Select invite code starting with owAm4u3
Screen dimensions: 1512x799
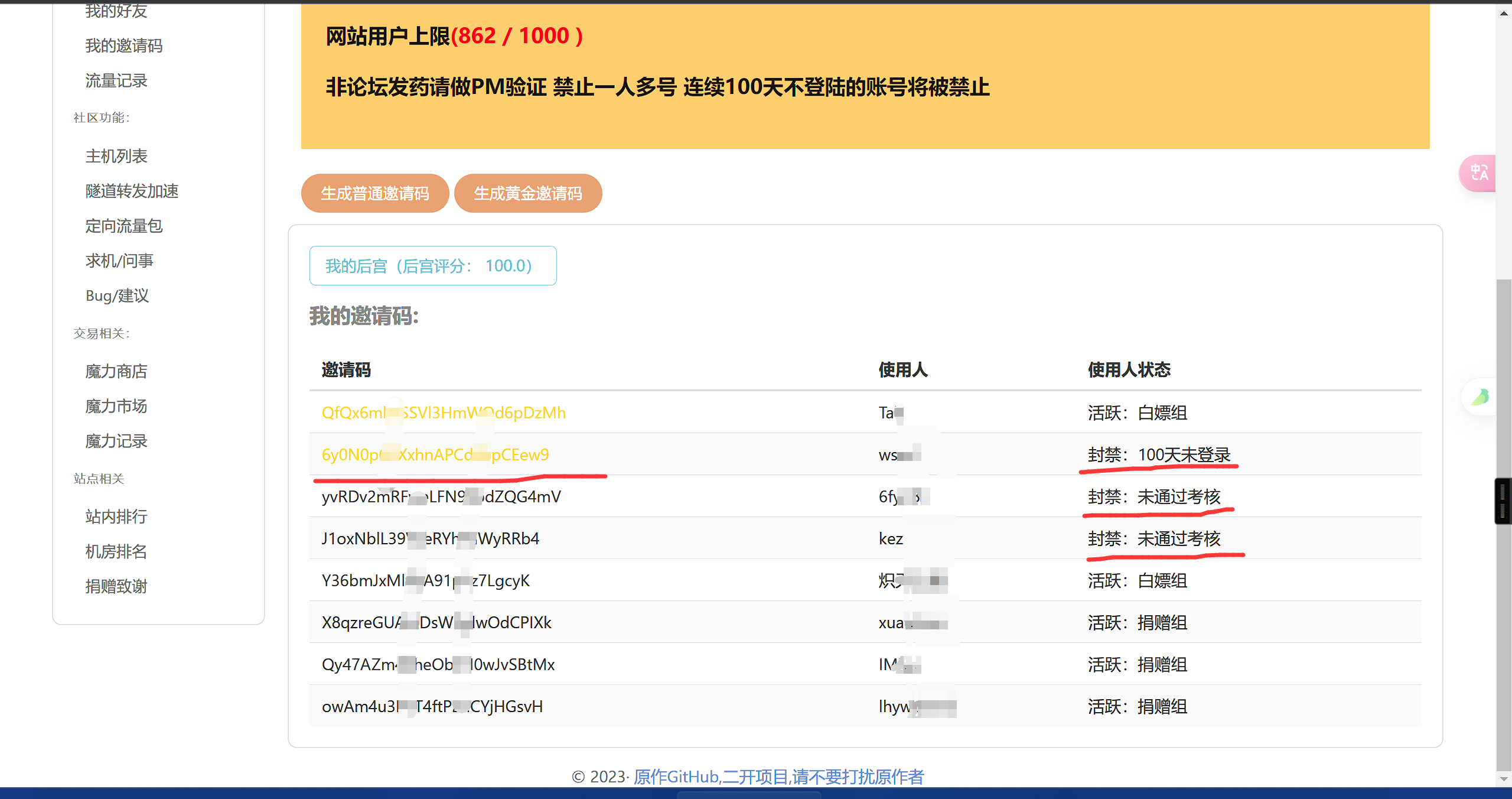(x=432, y=706)
